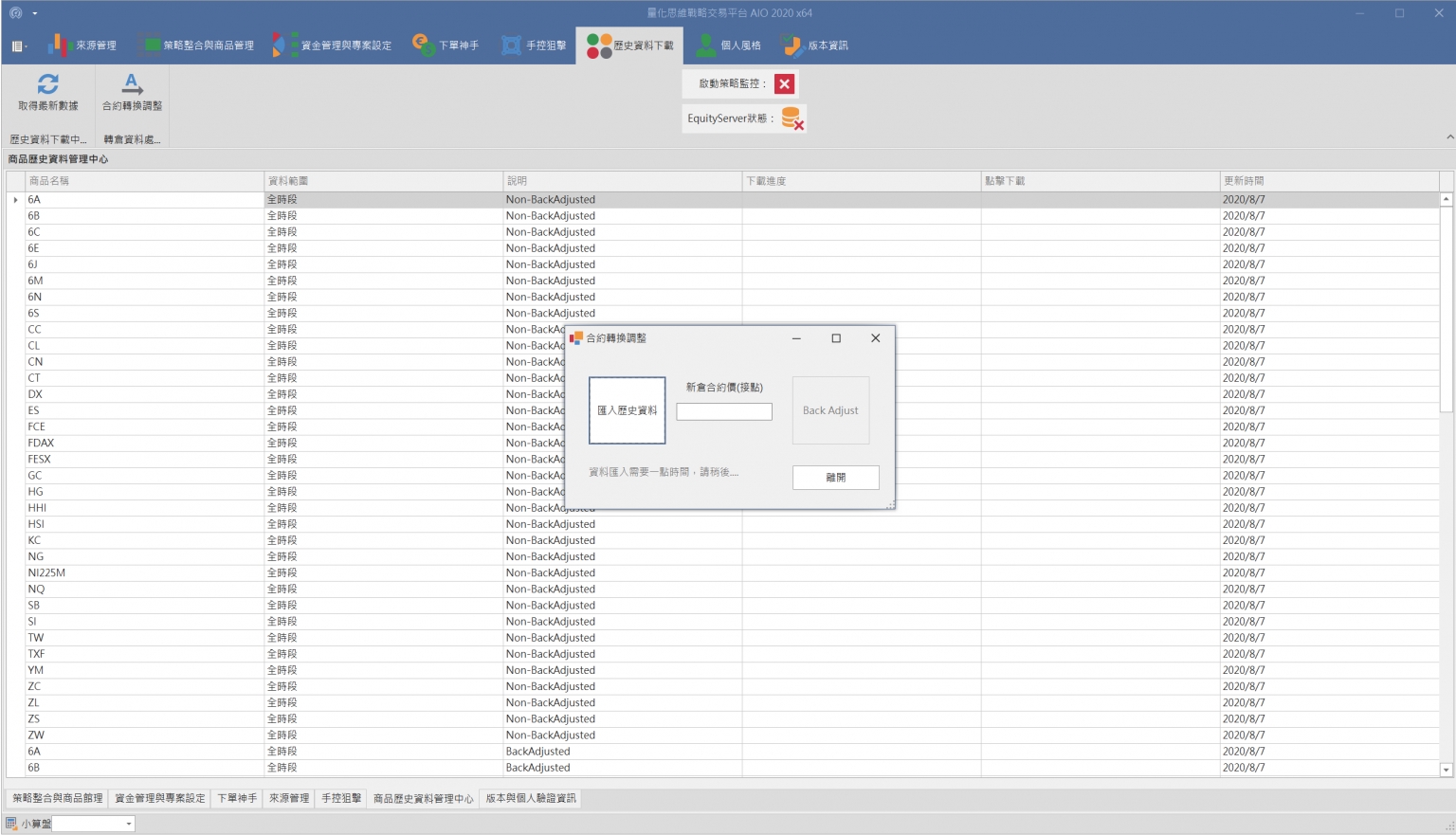Click the 匯入歷史資料 button

click(x=627, y=410)
